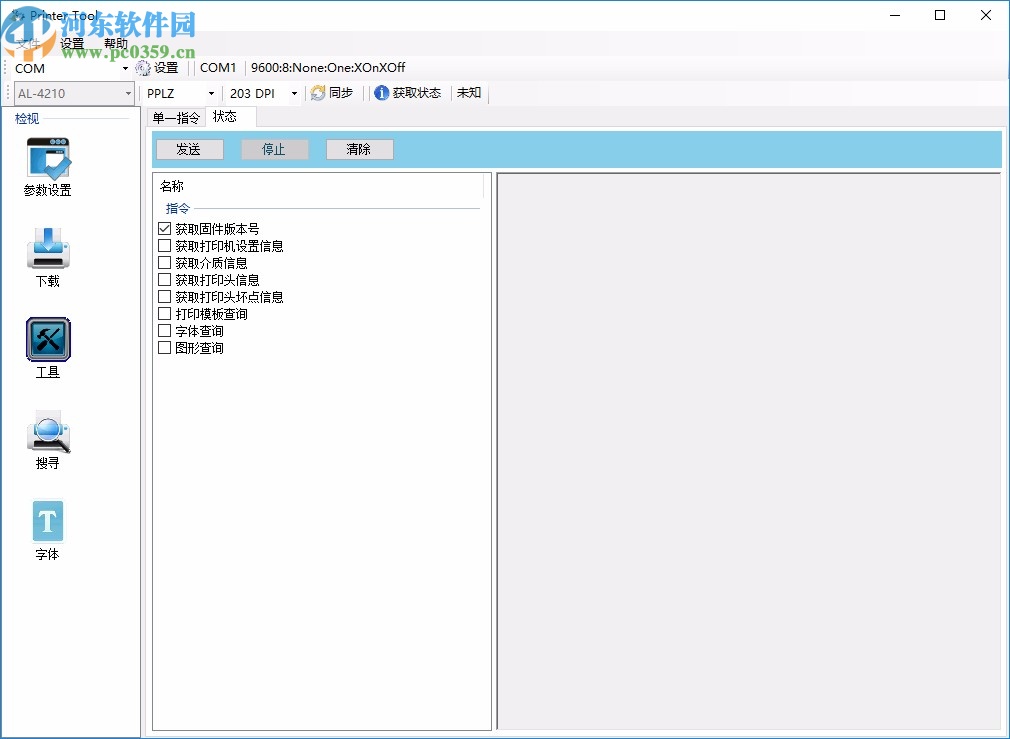Image resolution: width=1010 pixels, height=739 pixels.
Task: Uncheck 获取固件版本号 in the command list
Action: tap(164, 228)
